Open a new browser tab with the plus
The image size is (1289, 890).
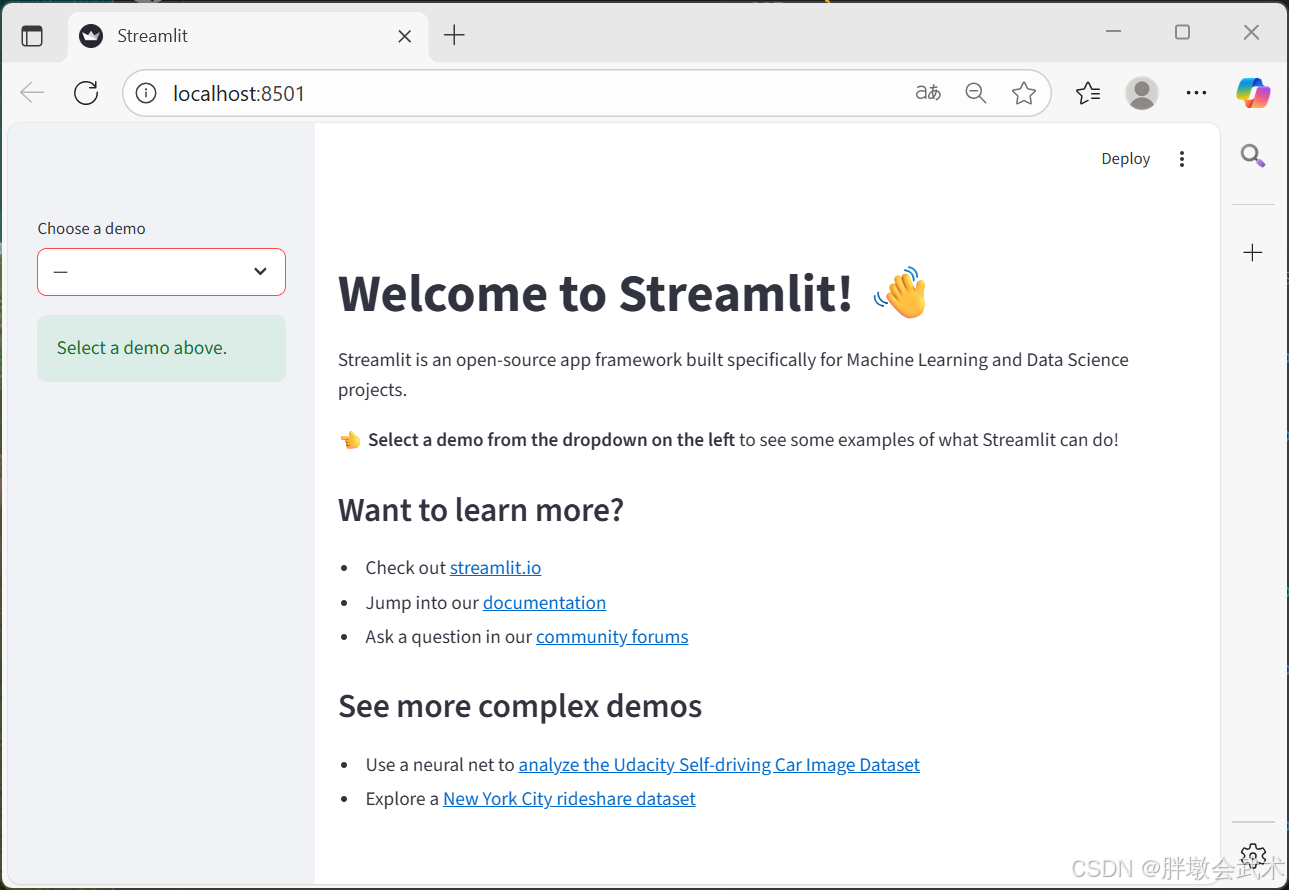pos(454,33)
